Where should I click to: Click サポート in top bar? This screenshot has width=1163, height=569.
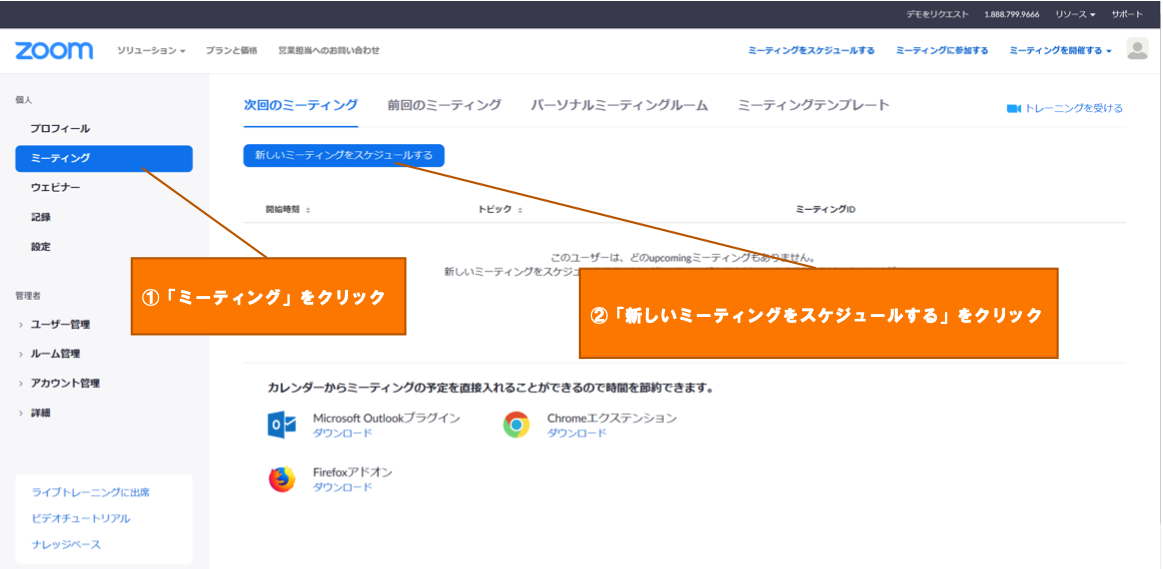[1127, 14]
